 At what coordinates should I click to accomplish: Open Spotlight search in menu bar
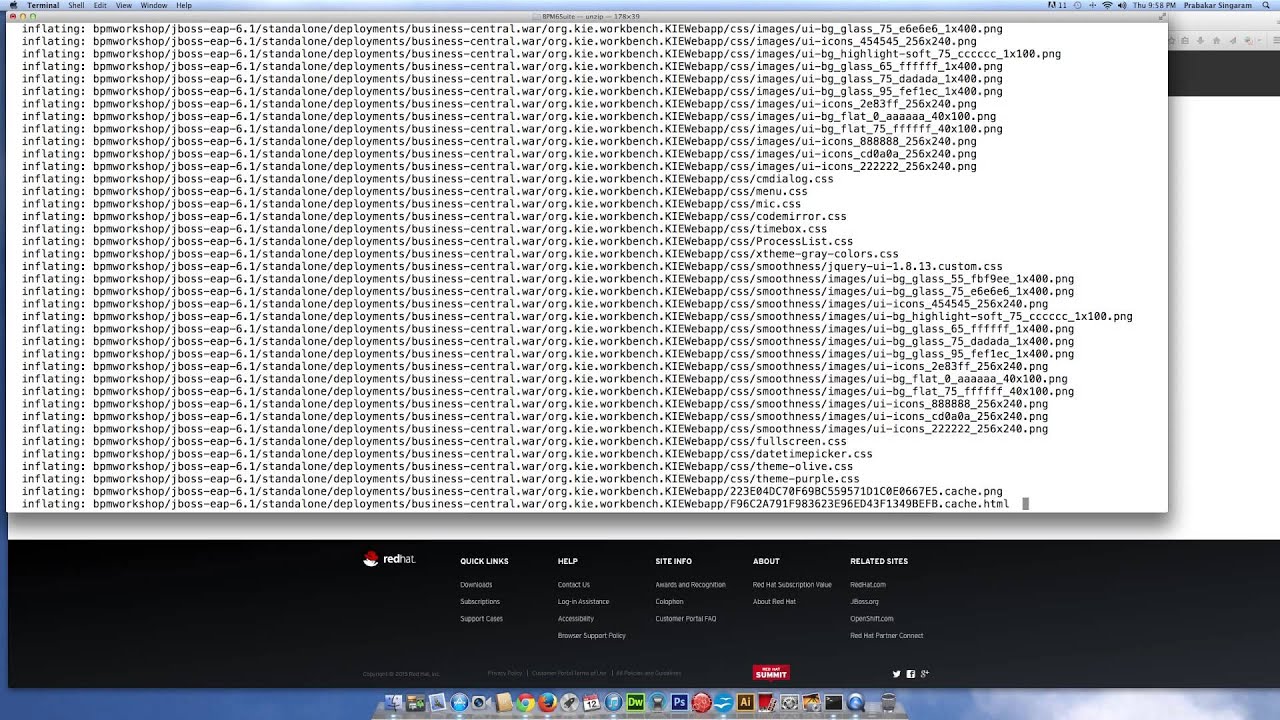click(1266, 6)
